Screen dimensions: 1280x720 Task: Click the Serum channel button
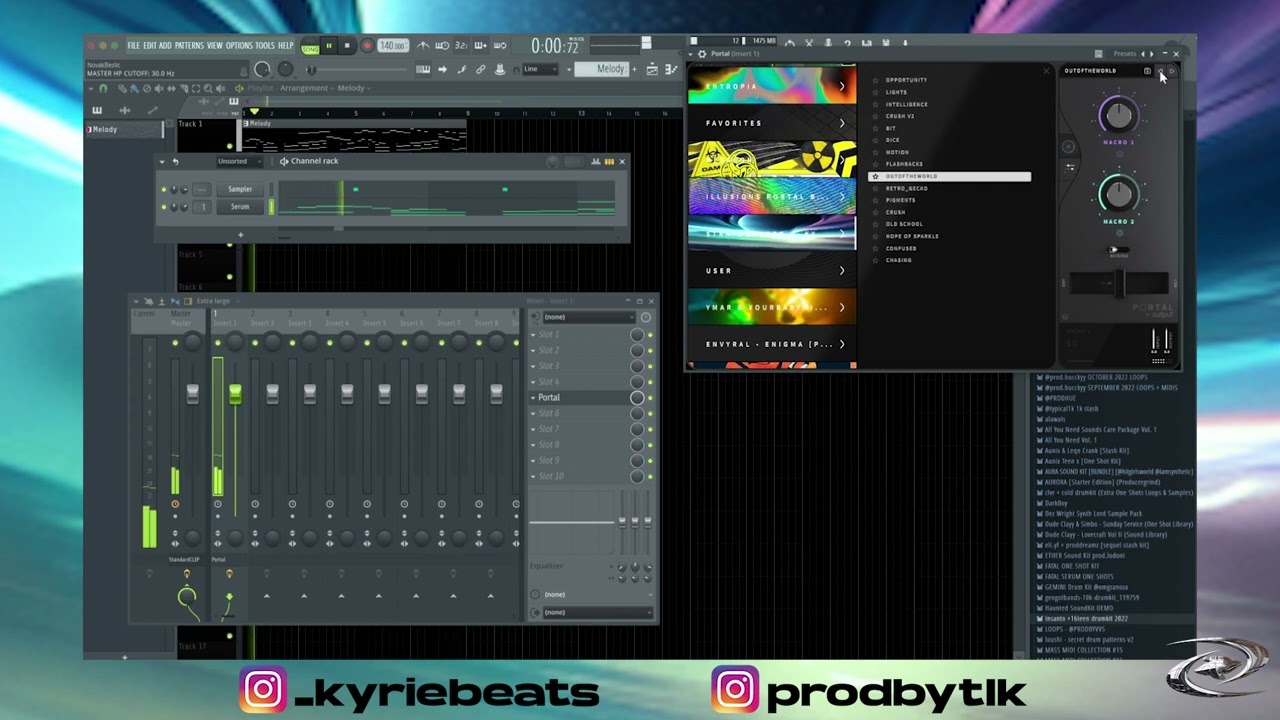(240, 207)
